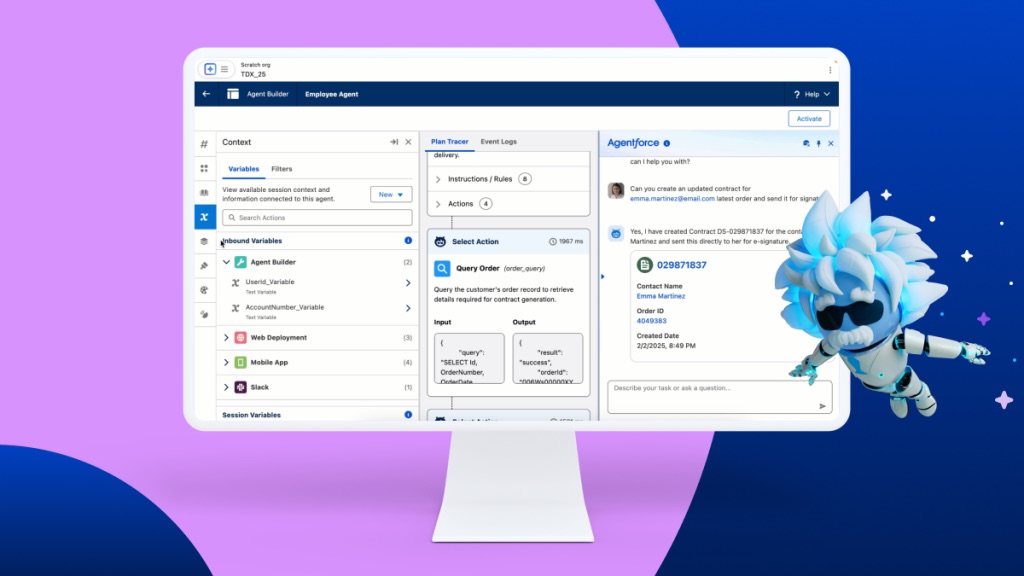Click the info toggle beside Session Variables
Screen dimensions: 1024x576
(410, 415)
